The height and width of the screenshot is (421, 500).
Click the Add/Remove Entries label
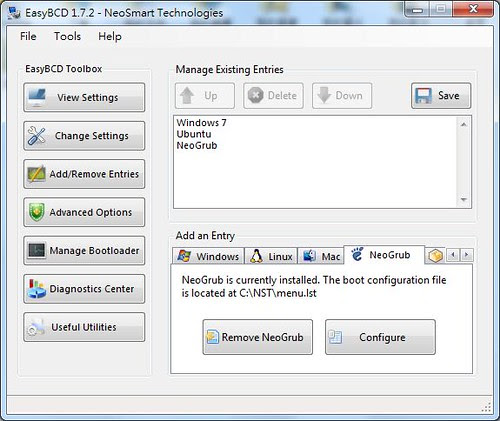[94, 174]
